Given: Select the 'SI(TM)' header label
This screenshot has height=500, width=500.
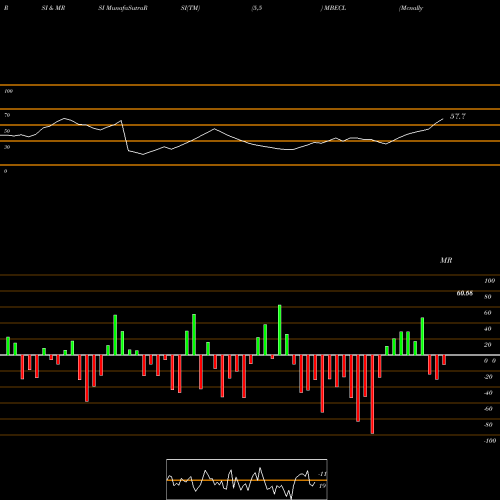Looking at the screenshot, I should (190, 8).
